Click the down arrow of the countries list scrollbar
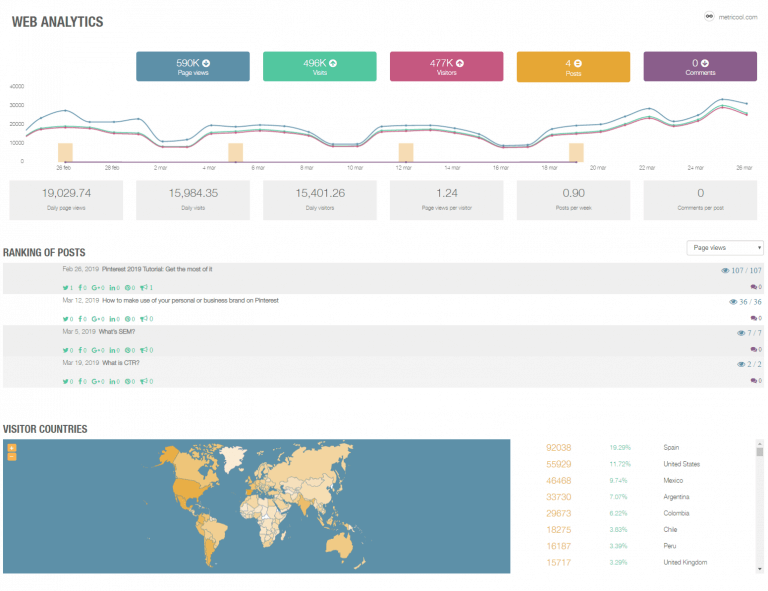768x591 pixels. click(760, 569)
